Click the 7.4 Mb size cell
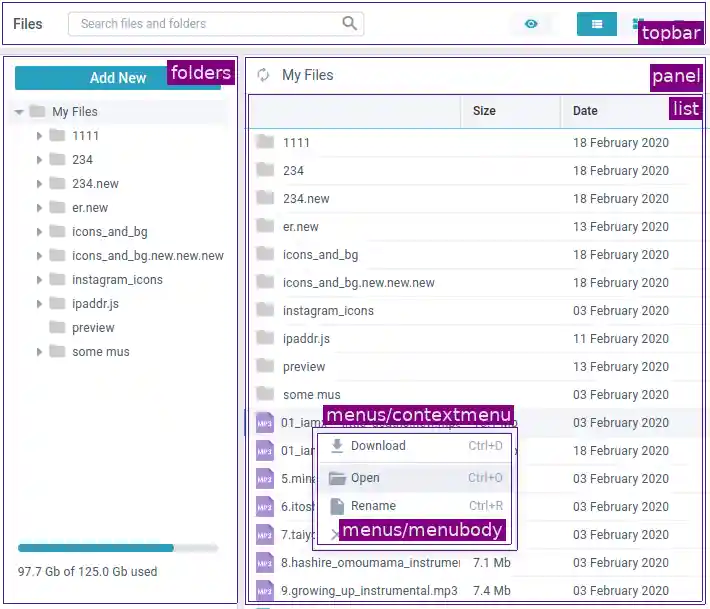710x609 pixels. [491, 590]
